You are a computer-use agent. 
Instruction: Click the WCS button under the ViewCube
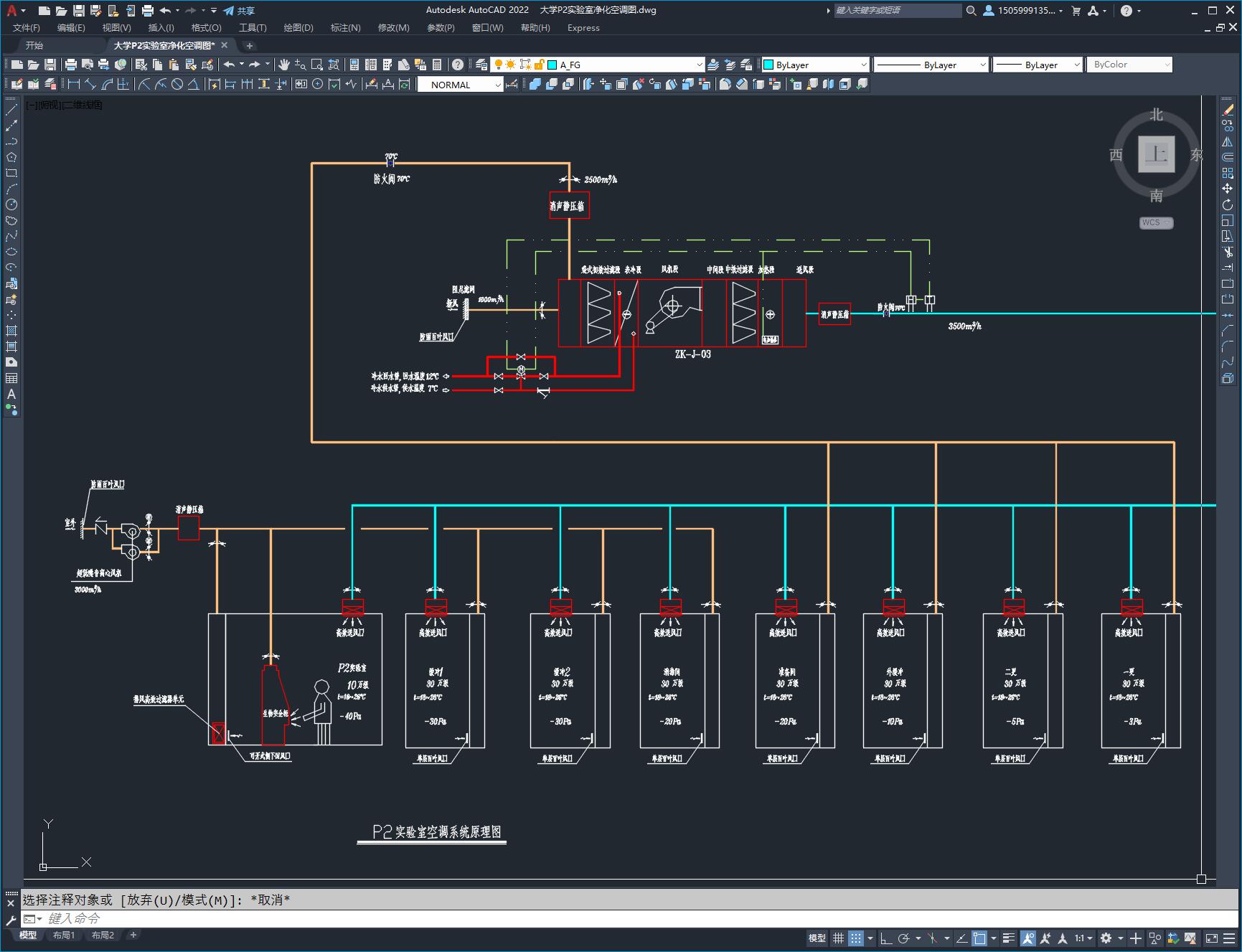(1156, 222)
